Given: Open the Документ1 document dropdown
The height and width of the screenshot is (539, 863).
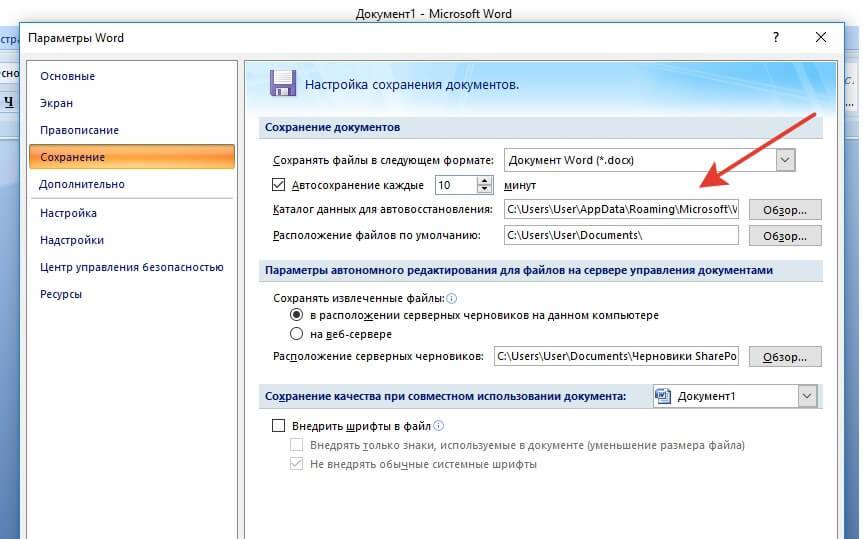Looking at the screenshot, I should pyautogui.click(x=807, y=396).
